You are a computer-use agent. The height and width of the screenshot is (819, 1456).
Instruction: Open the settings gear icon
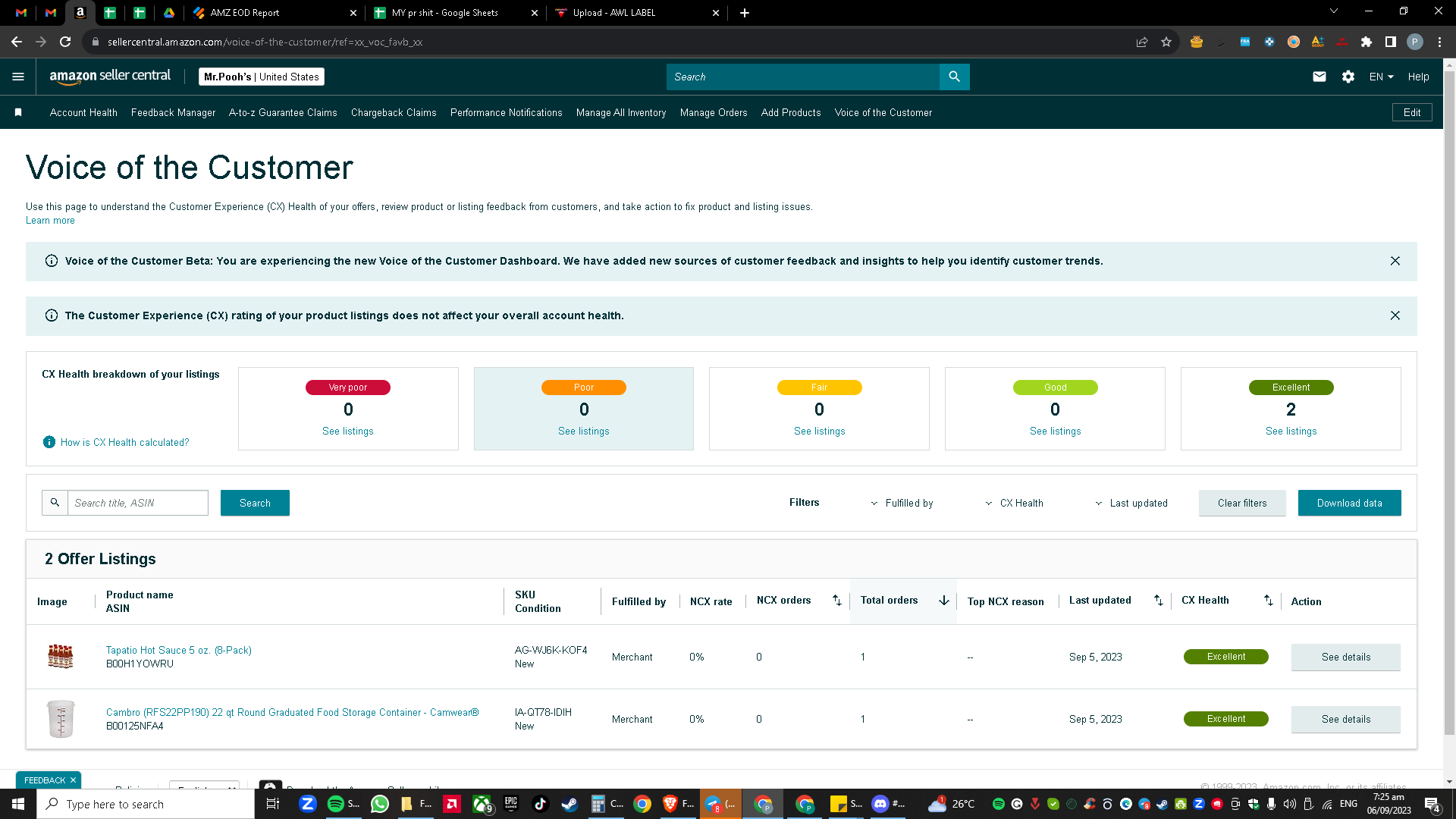tap(1348, 77)
